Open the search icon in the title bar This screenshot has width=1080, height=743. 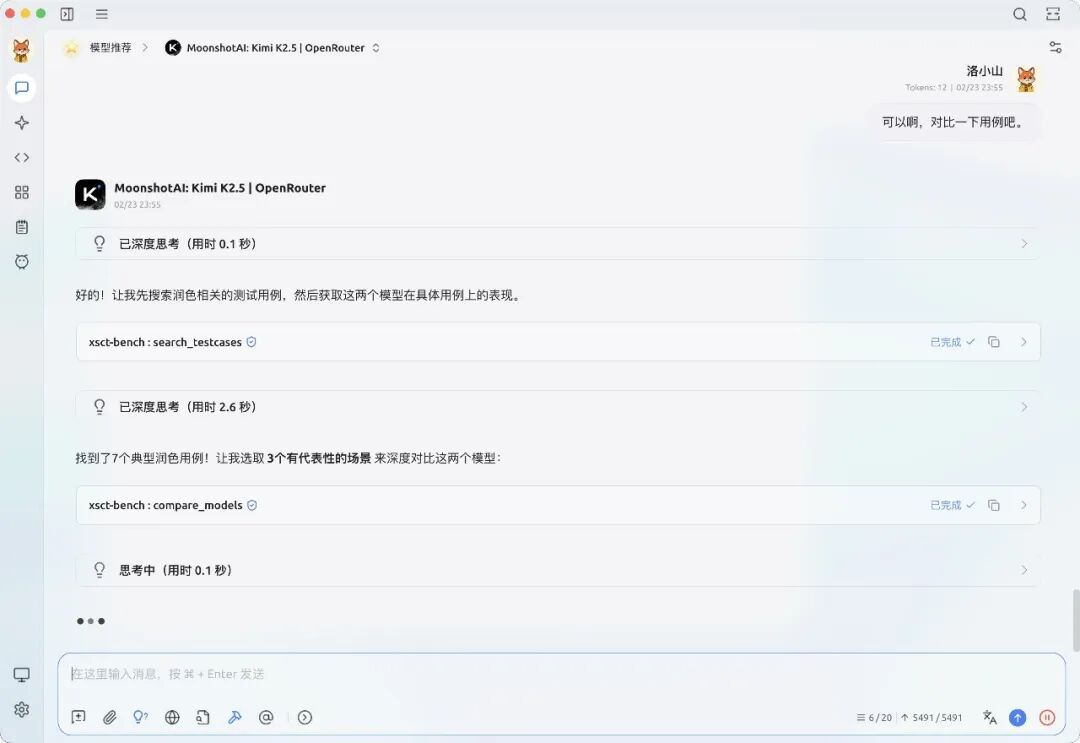pos(1019,14)
